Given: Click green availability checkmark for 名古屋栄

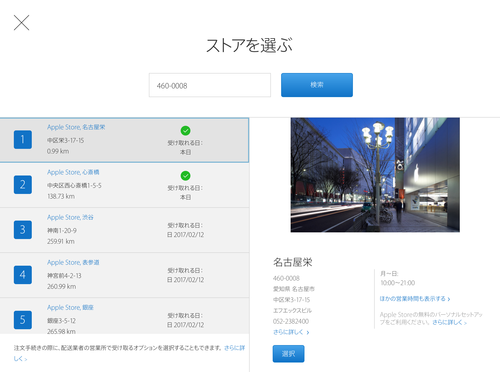Looking at the screenshot, I should pos(185,131).
